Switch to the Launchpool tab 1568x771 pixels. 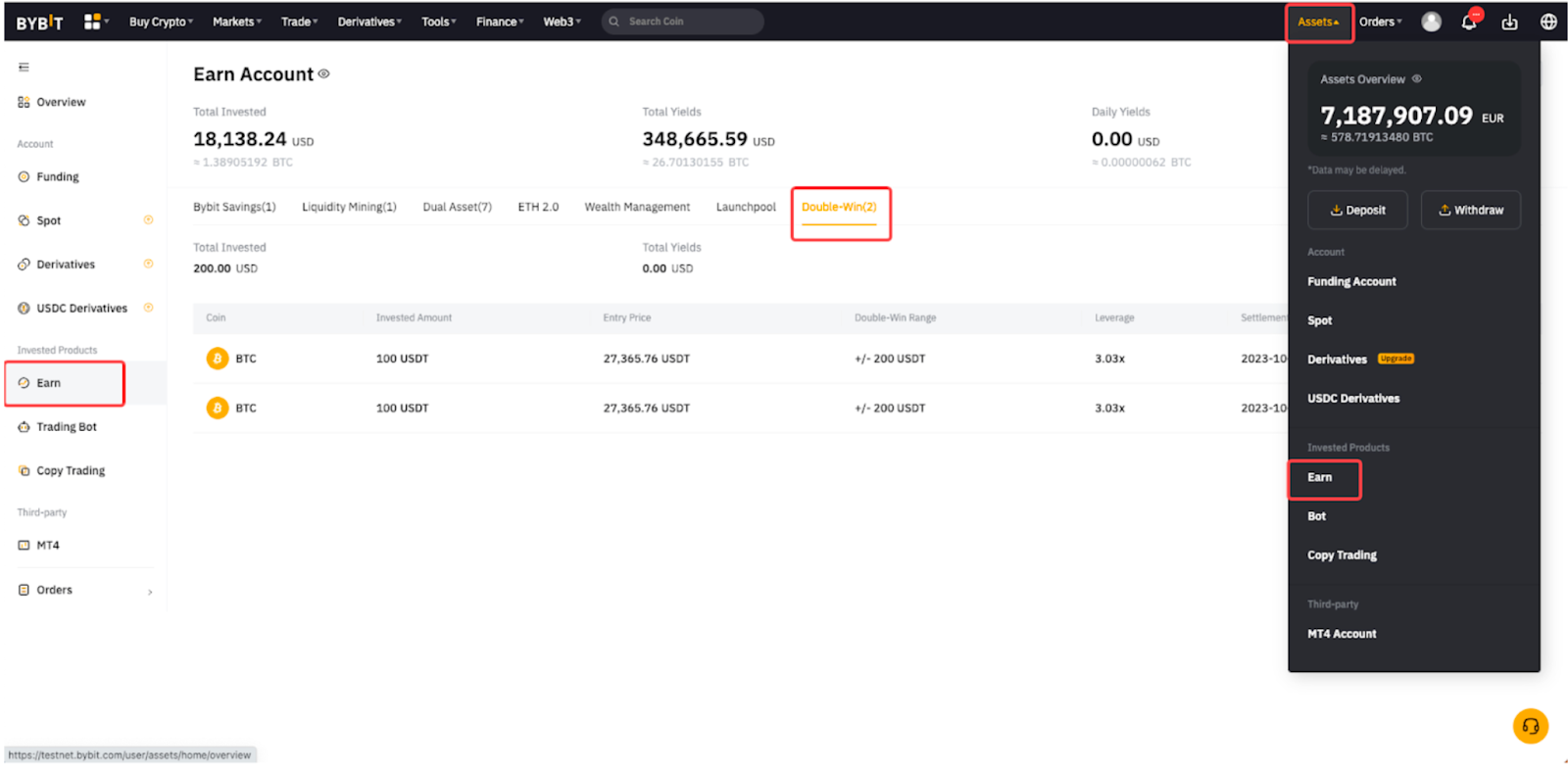pos(746,207)
